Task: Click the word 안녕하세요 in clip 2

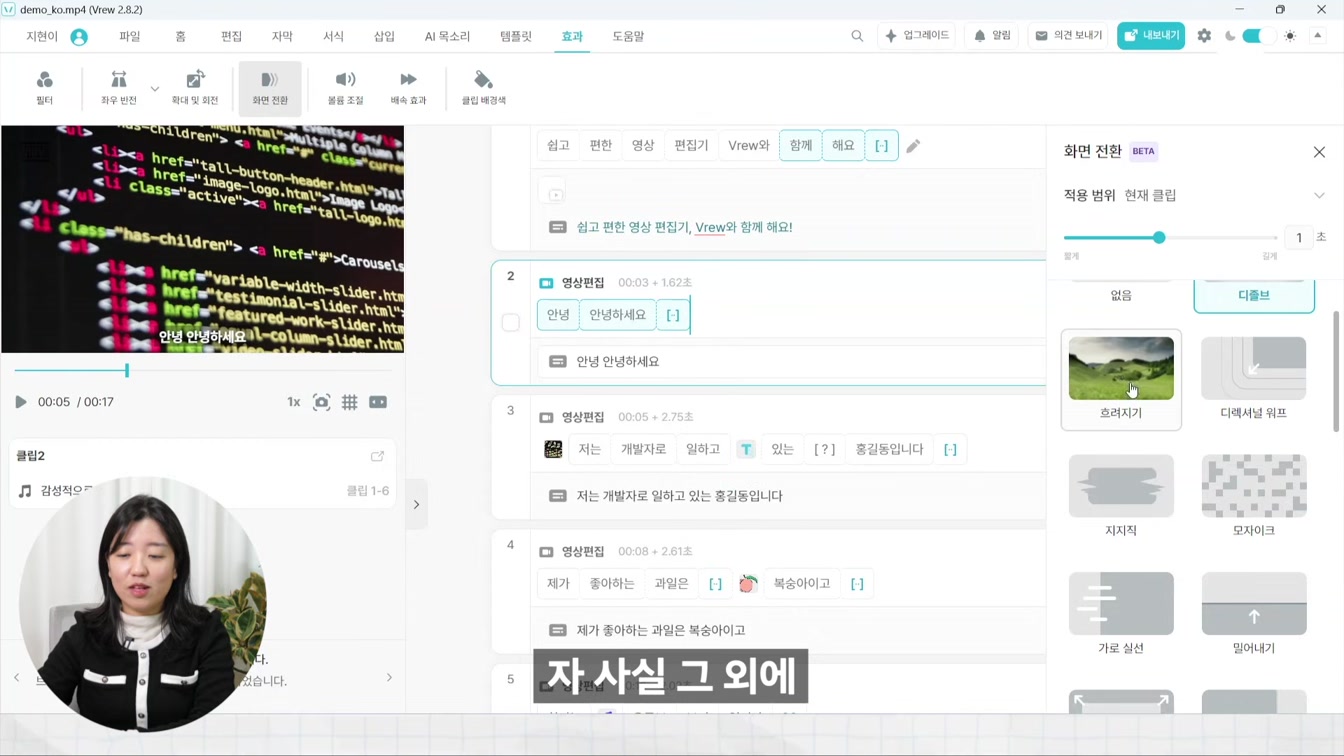Action: coord(618,315)
